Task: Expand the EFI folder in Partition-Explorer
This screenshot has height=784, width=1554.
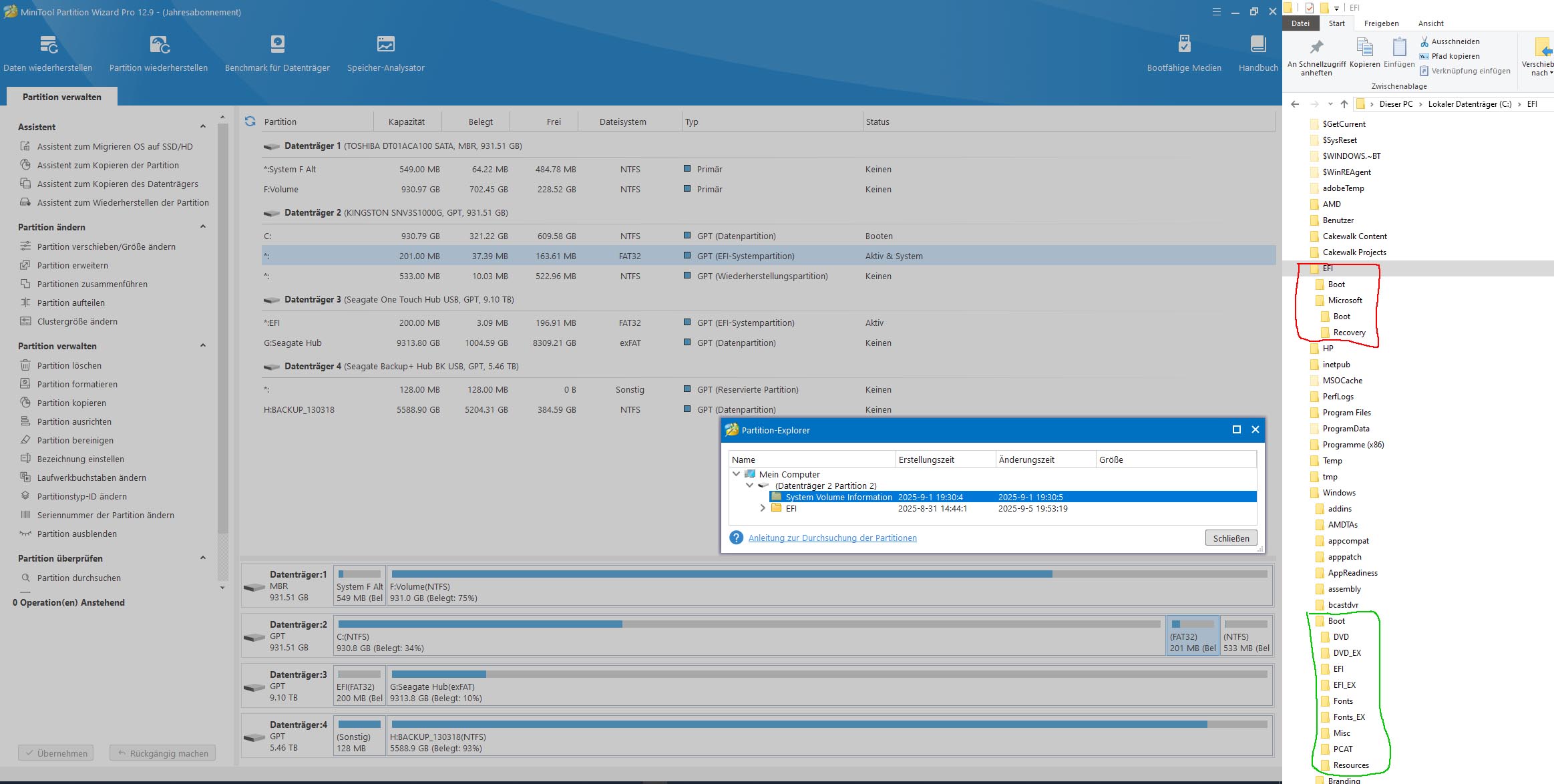Action: click(x=763, y=508)
